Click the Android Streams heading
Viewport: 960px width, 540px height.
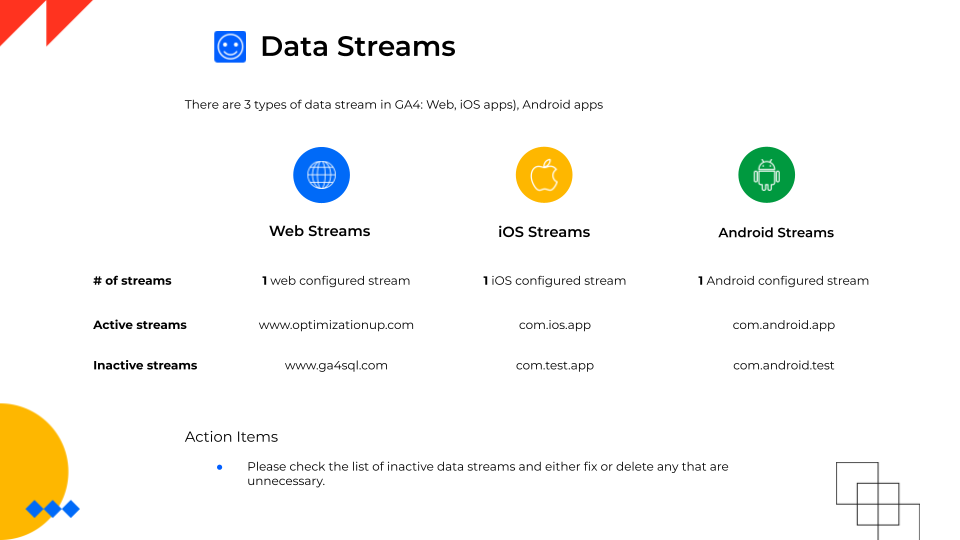click(776, 233)
